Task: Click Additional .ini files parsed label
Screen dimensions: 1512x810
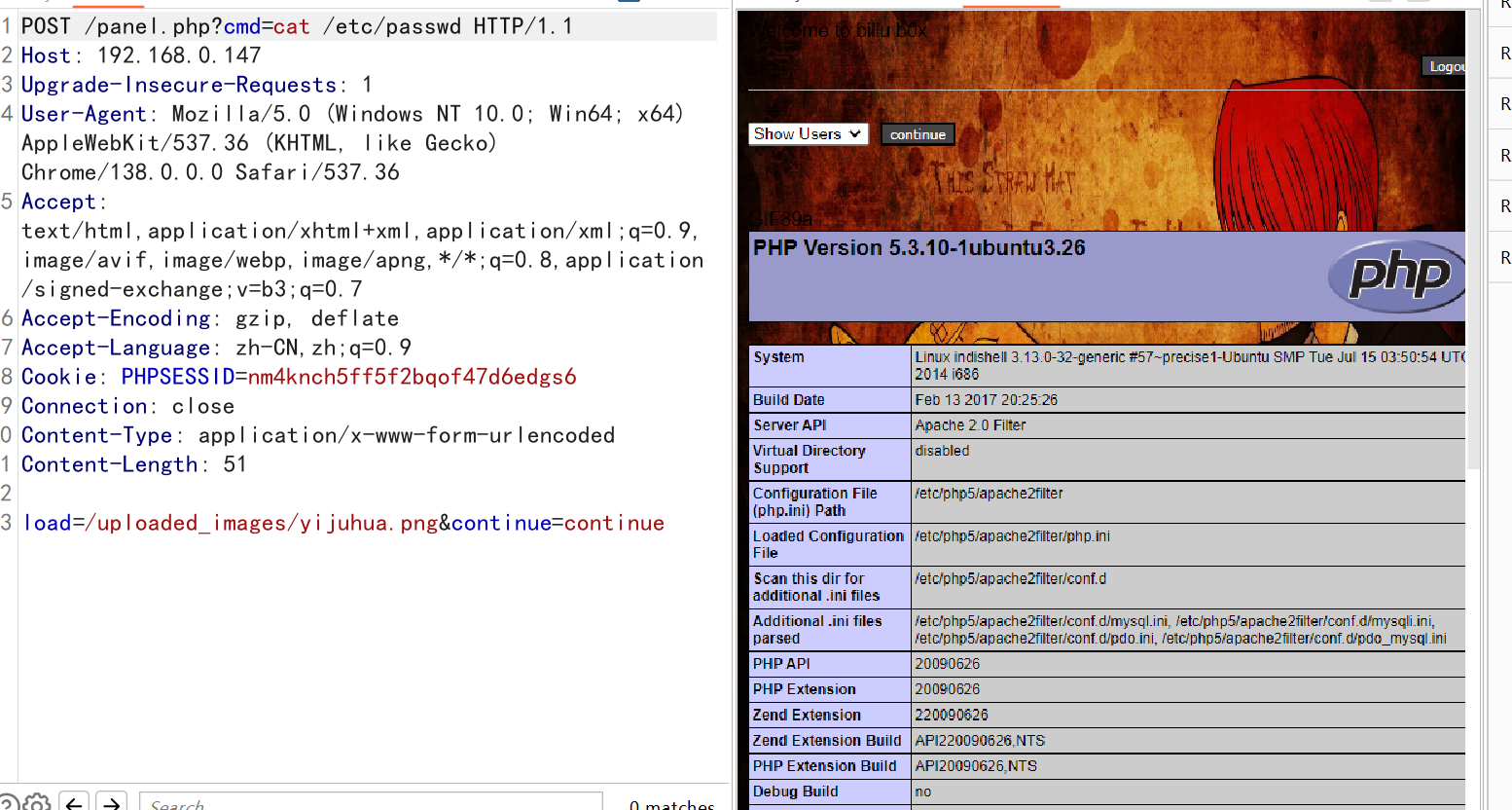Action: pyautogui.click(x=817, y=630)
